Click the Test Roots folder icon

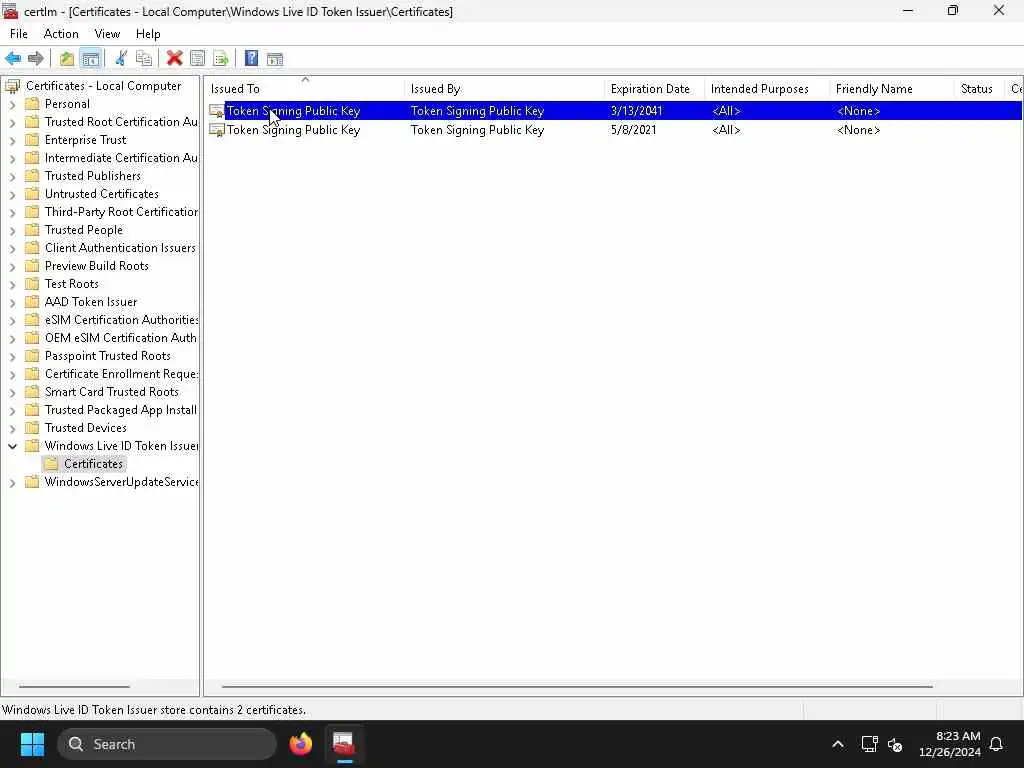32,283
